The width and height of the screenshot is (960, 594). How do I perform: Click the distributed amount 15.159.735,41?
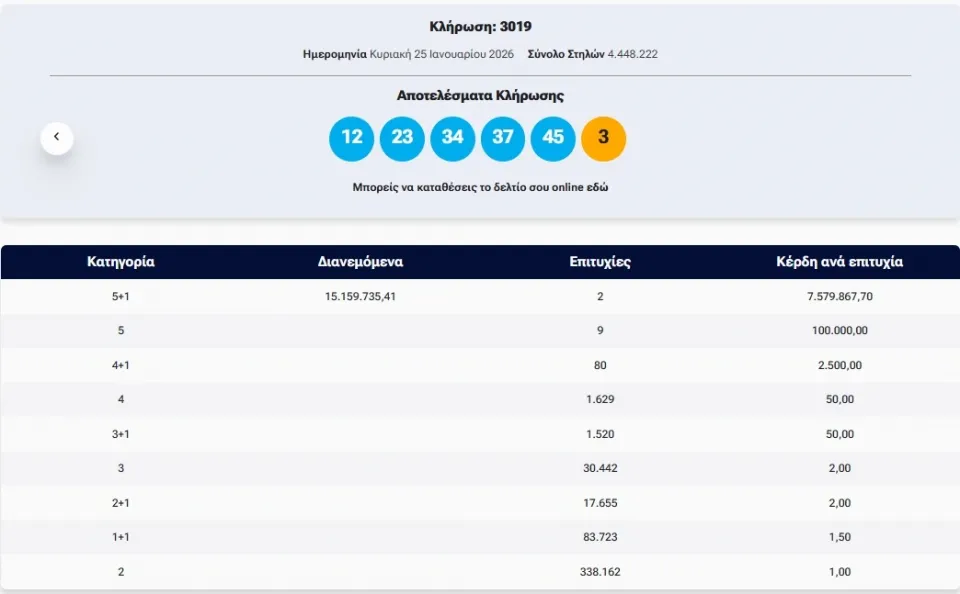[360, 296]
